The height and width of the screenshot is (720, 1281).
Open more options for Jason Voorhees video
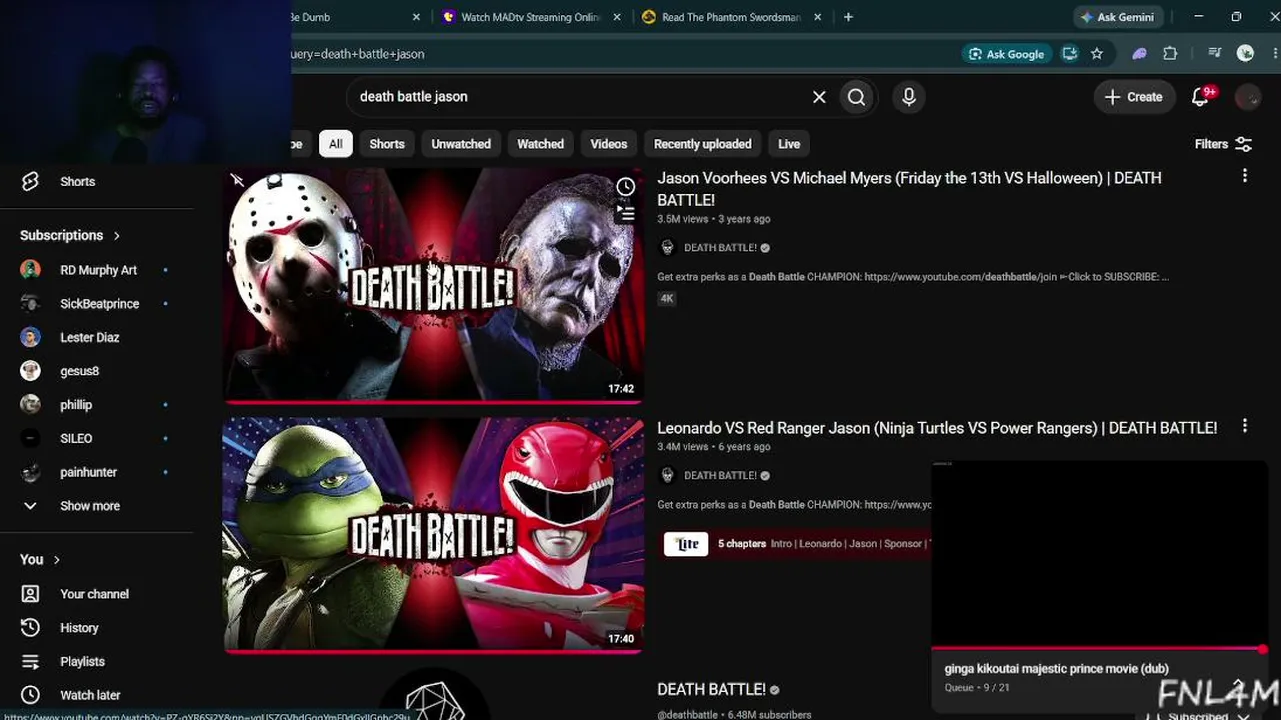(x=1245, y=176)
